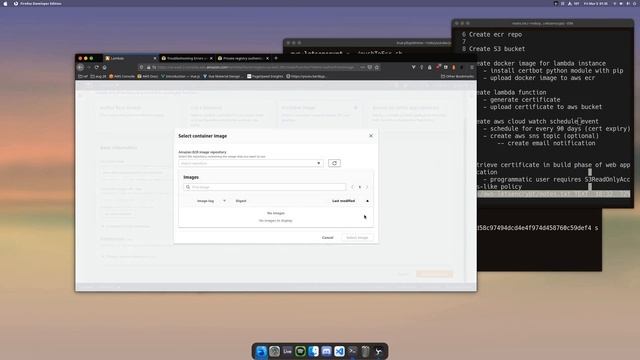Click 'upload docker image to aws ecr' terminal line
The height and width of the screenshot is (360, 640).
pos(542,78)
